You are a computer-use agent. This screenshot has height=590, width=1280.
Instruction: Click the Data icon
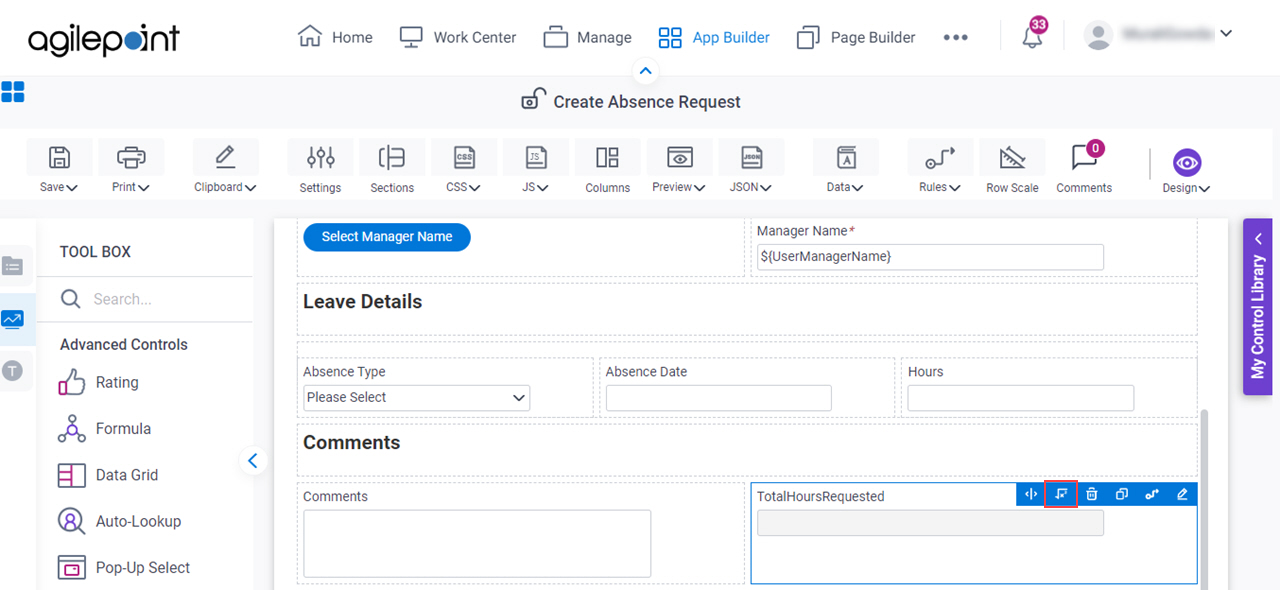click(x=846, y=157)
